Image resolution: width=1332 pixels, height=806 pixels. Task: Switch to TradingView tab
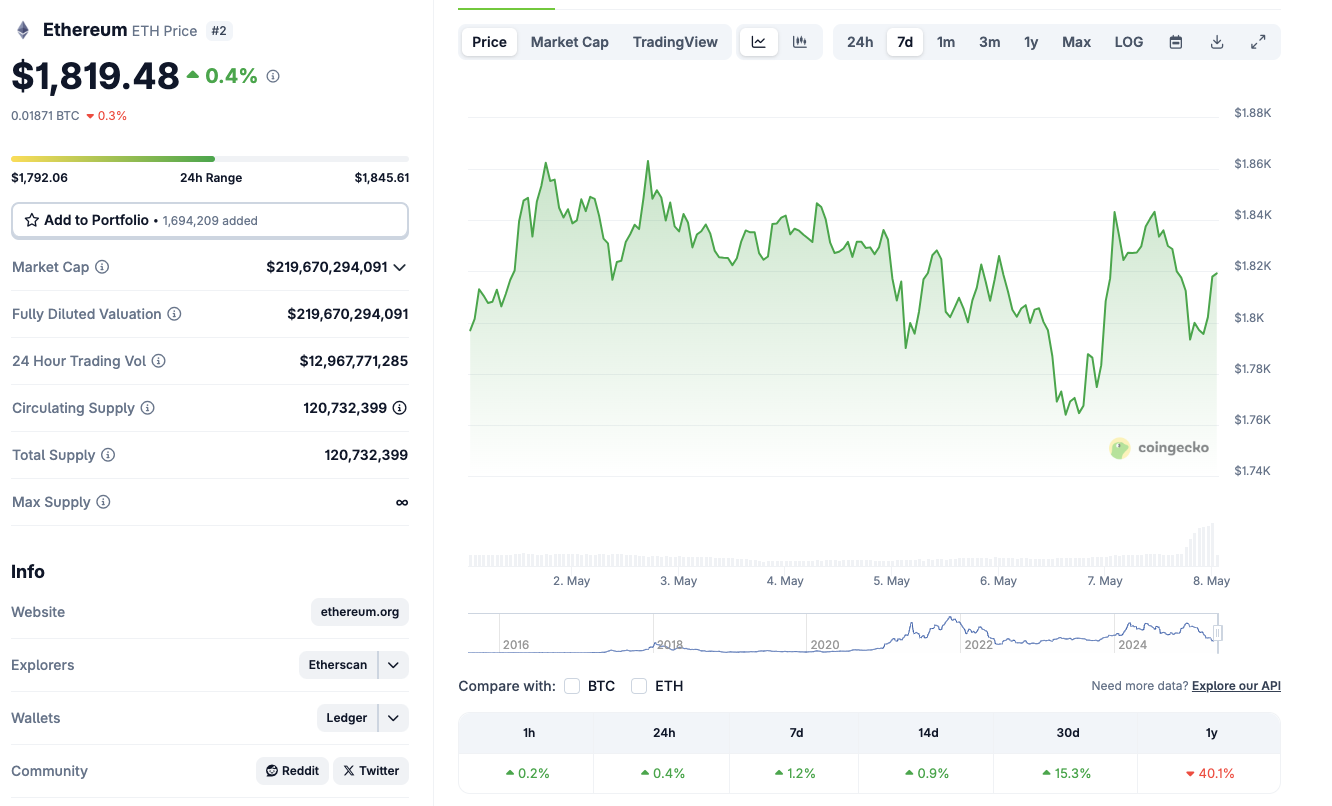675,42
